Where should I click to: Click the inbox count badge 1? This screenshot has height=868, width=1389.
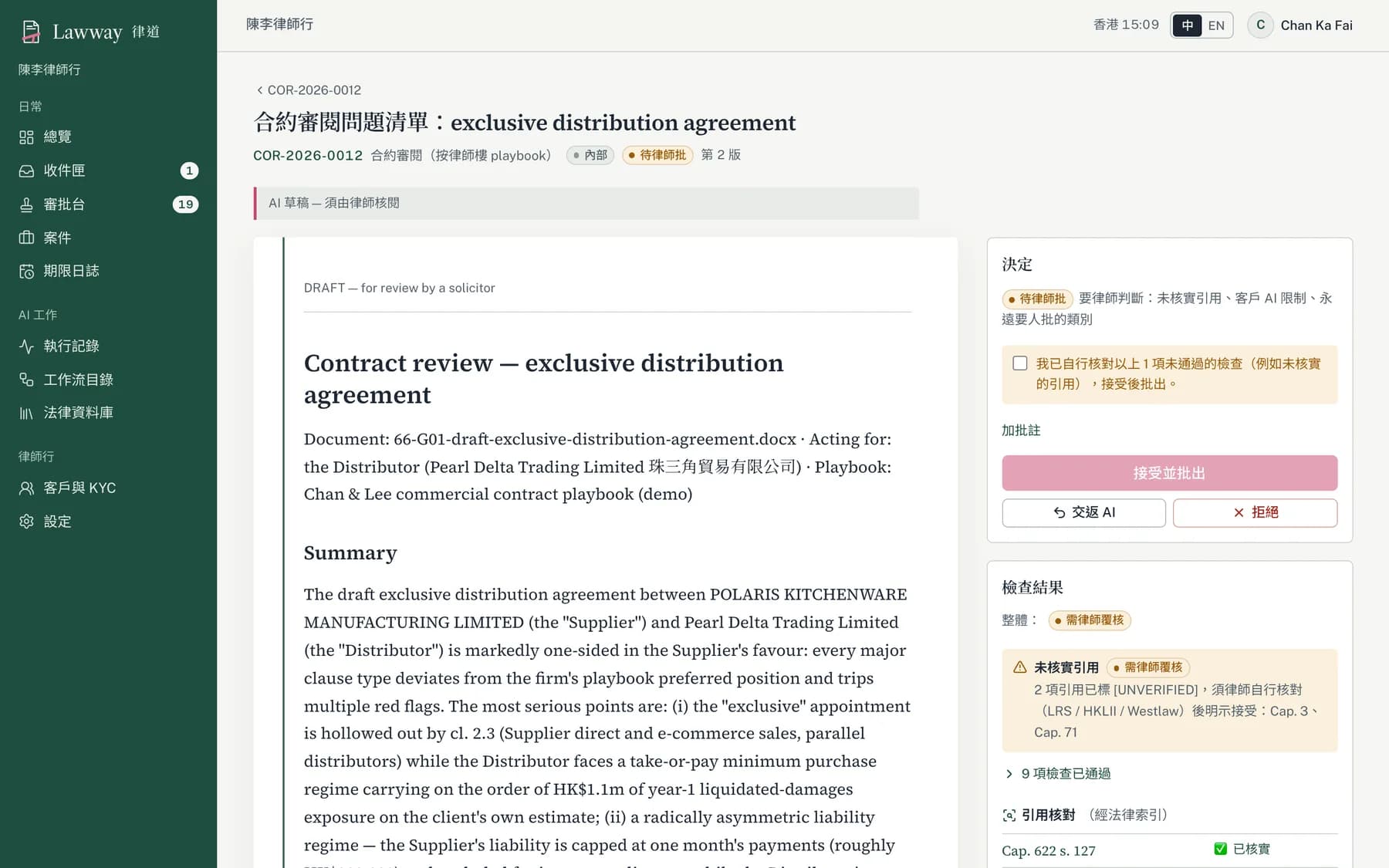(x=189, y=171)
